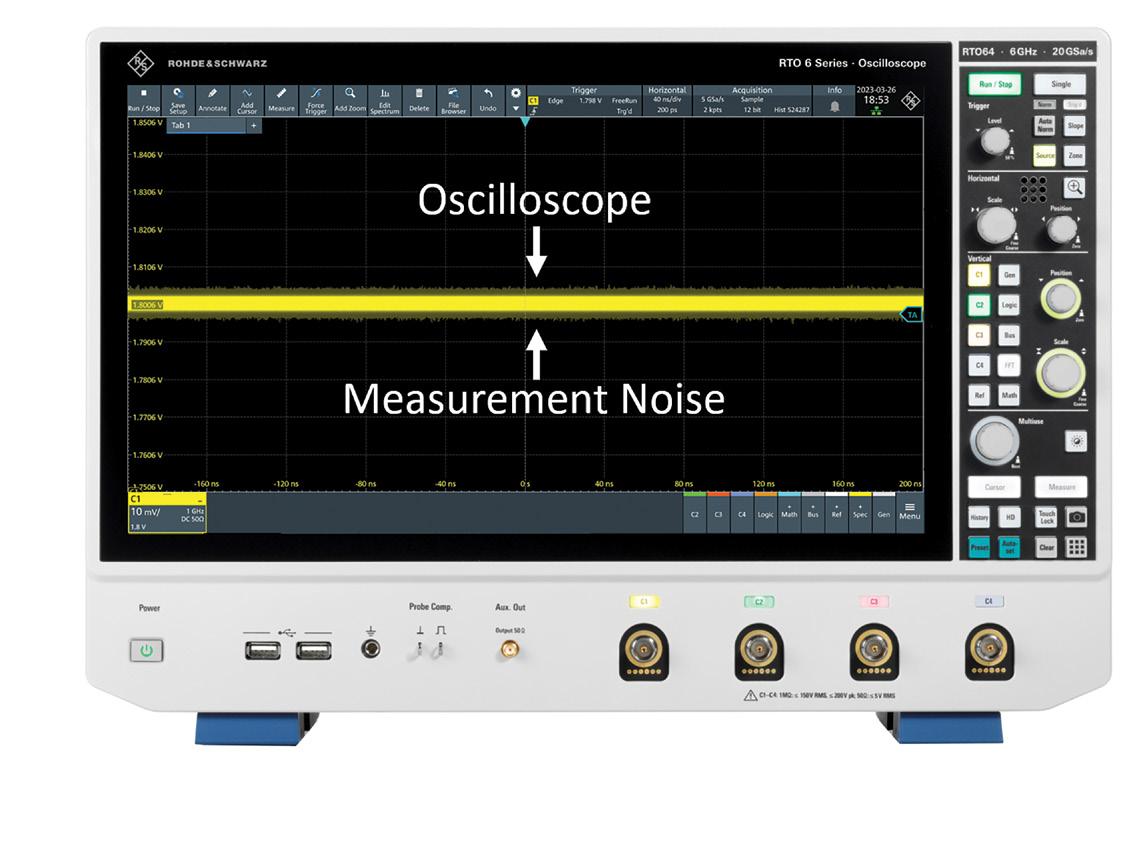Click the trigger Level knob
This screenshot has height=856, width=1133.
point(995,141)
